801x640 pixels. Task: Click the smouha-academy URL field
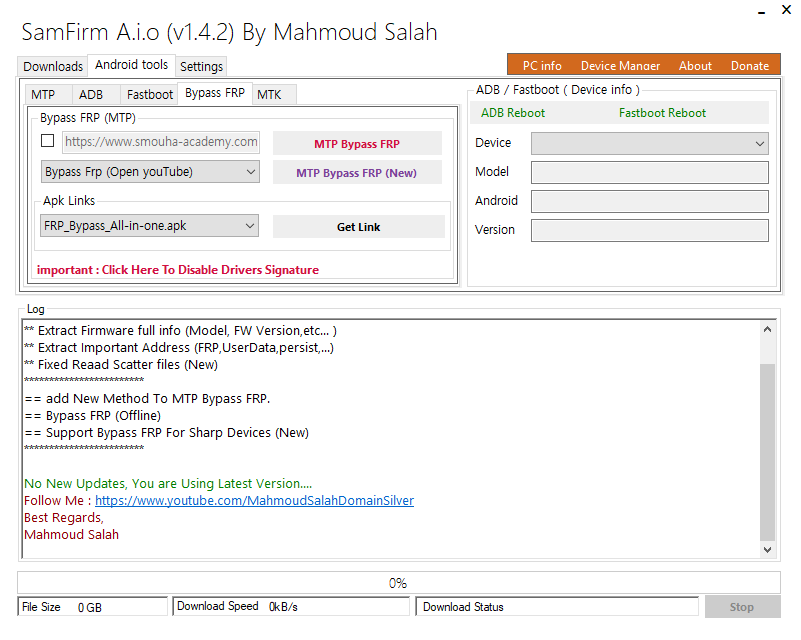(x=161, y=142)
